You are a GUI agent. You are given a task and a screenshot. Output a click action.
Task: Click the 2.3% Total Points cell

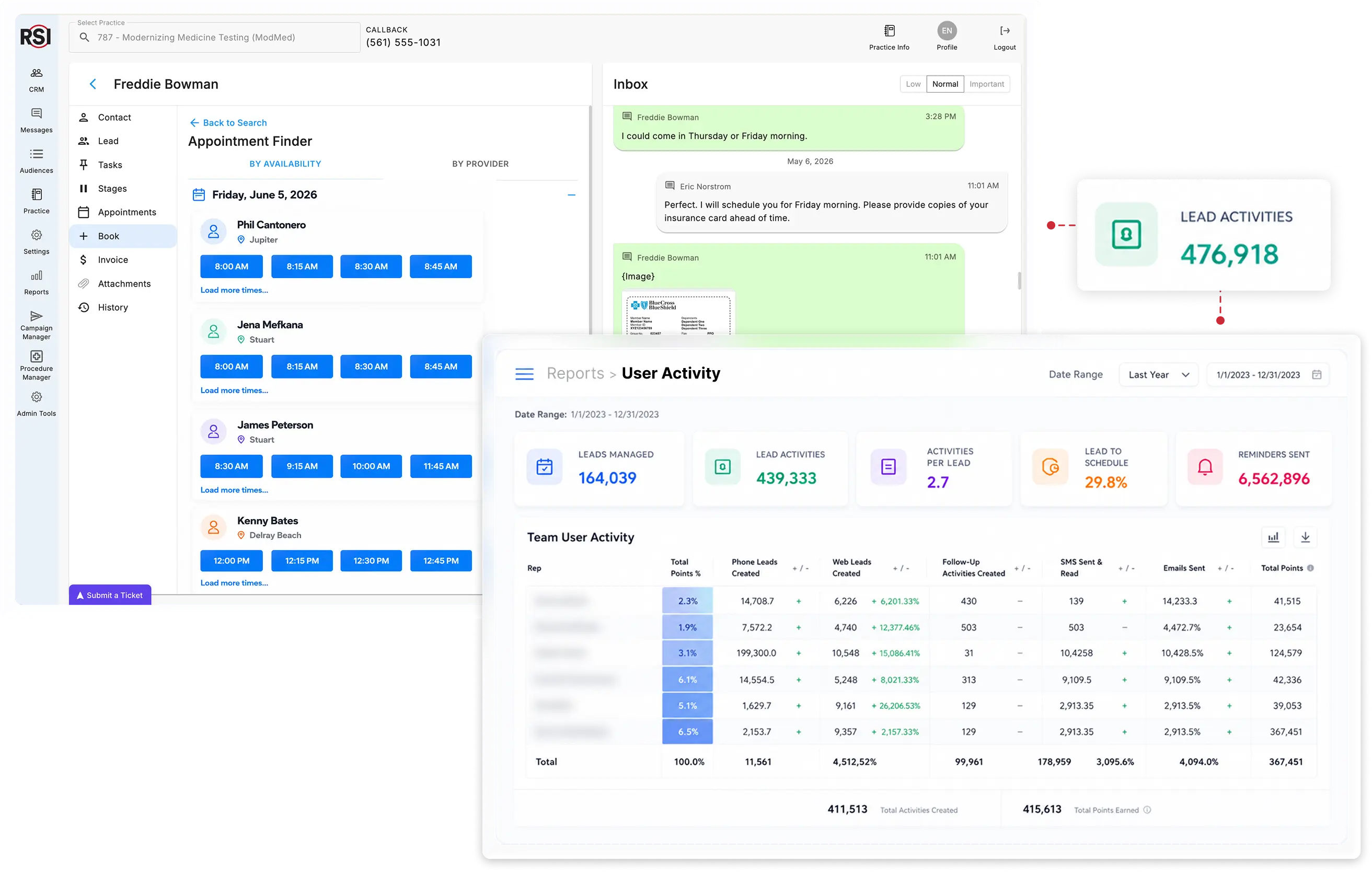(x=687, y=601)
